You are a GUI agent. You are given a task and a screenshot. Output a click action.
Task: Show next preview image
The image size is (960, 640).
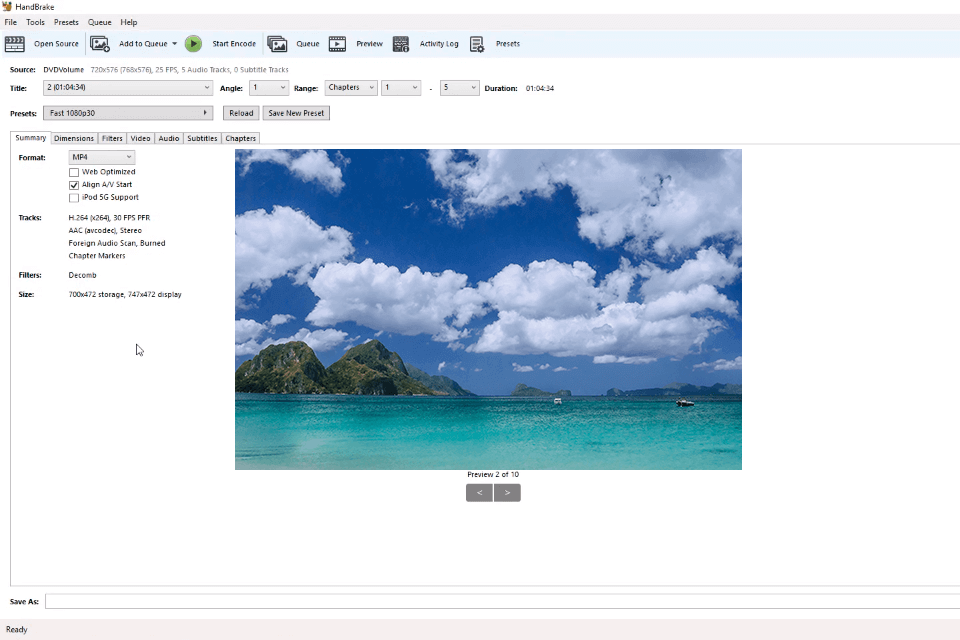click(x=507, y=492)
